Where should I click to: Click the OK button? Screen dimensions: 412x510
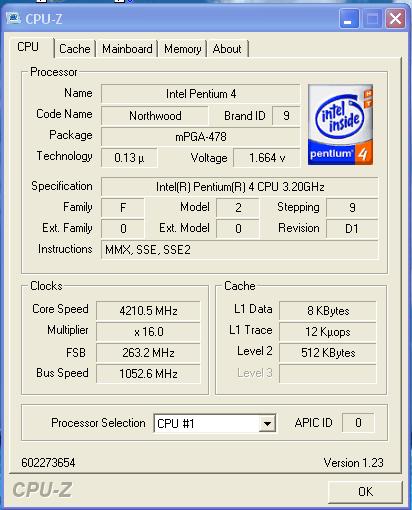[365, 492]
